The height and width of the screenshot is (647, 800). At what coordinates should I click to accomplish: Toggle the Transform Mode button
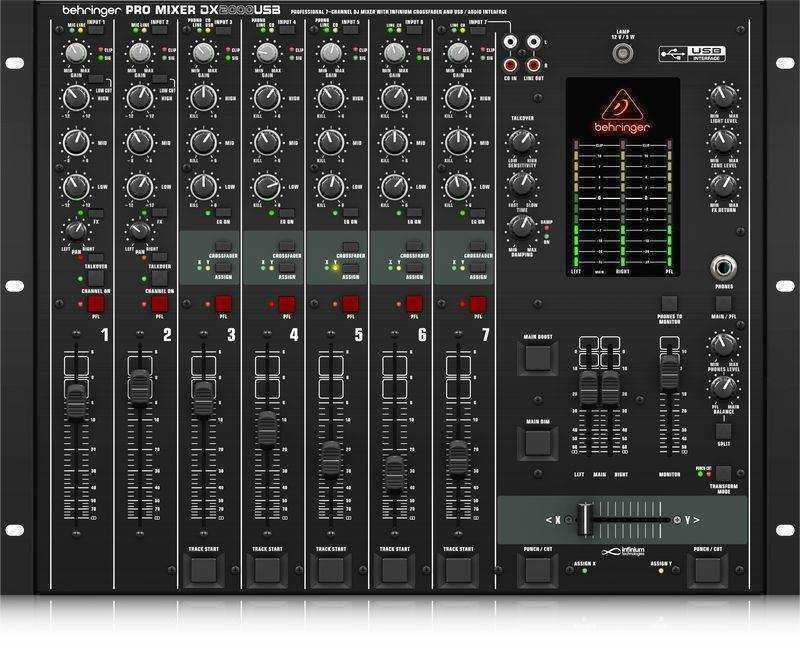723,474
